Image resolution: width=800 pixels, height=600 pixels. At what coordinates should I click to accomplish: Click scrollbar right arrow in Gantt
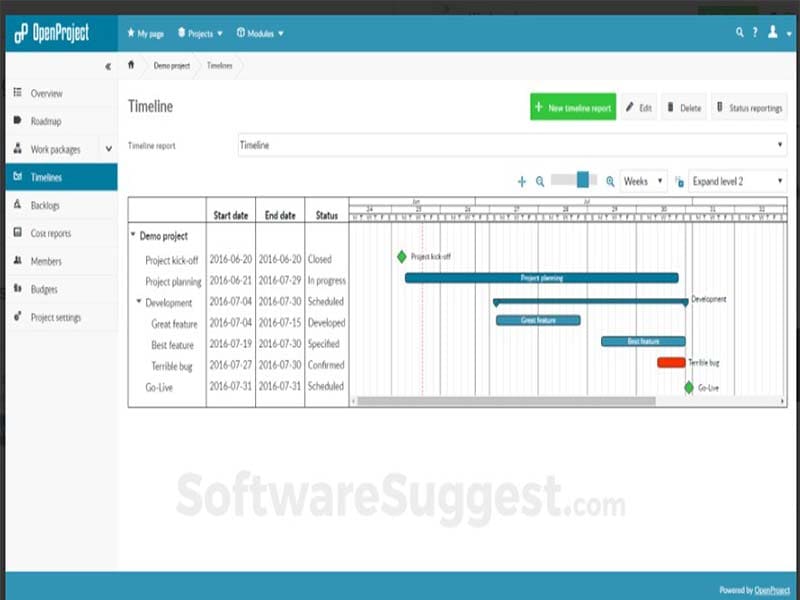(x=782, y=402)
